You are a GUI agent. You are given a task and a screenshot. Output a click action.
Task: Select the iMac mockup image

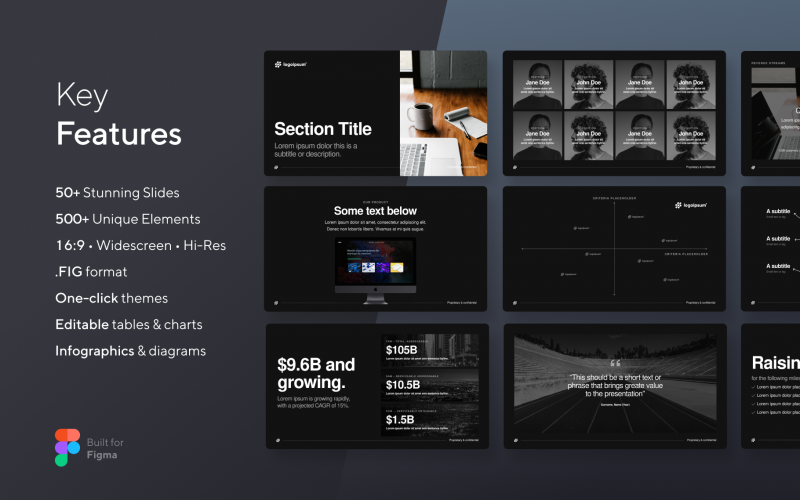[x=375, y=270]
